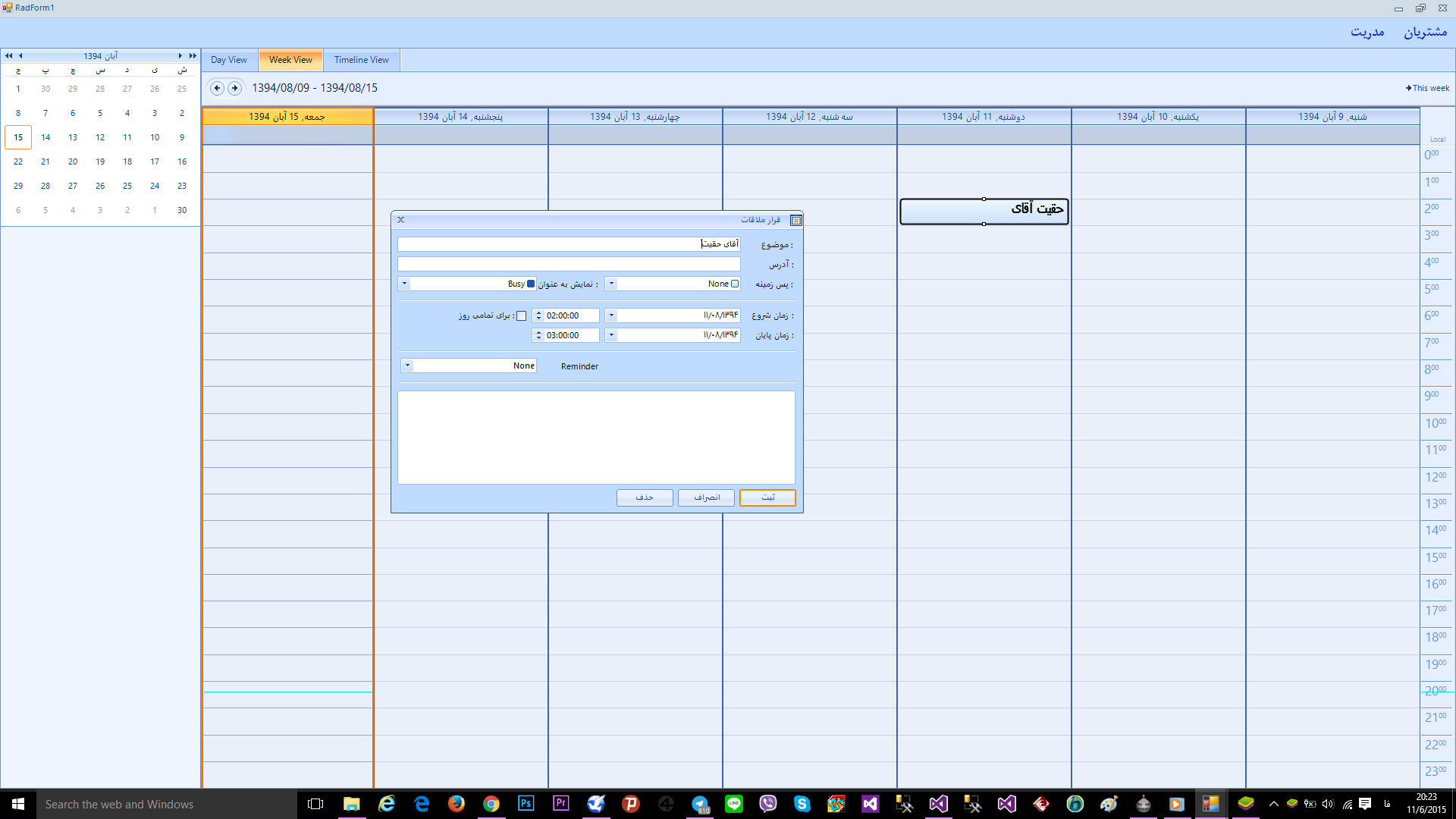
Task: Click the orange-outlined save button
Action: tap(767, 497)
